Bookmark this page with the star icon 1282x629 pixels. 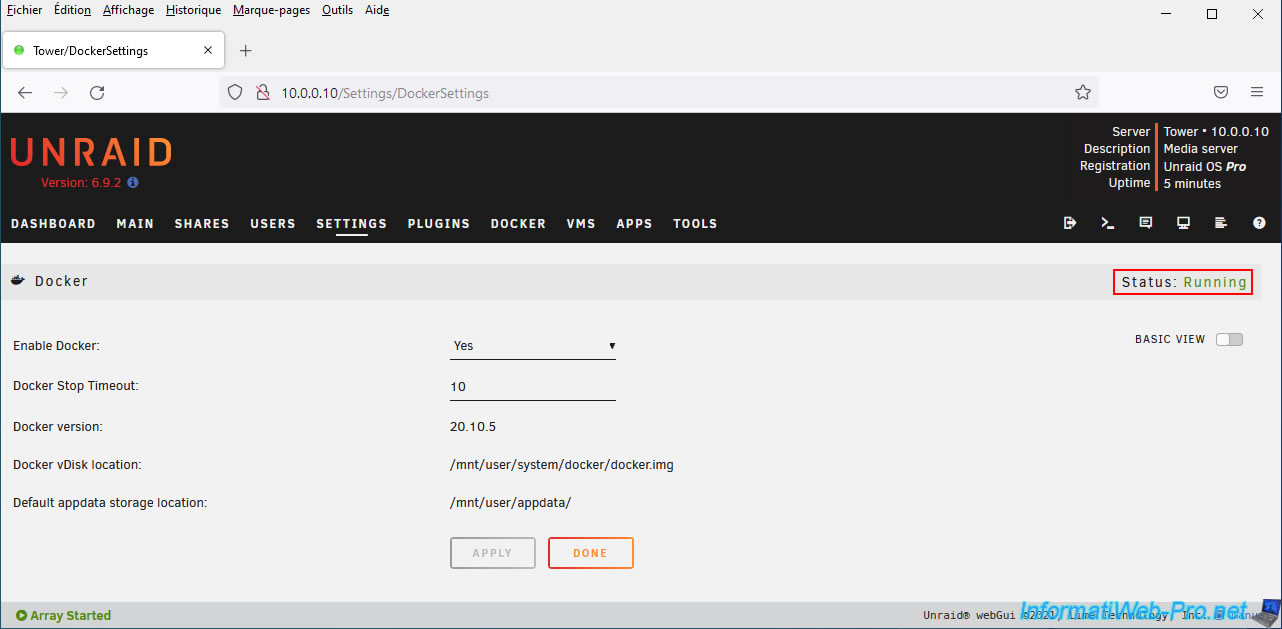1082,92
